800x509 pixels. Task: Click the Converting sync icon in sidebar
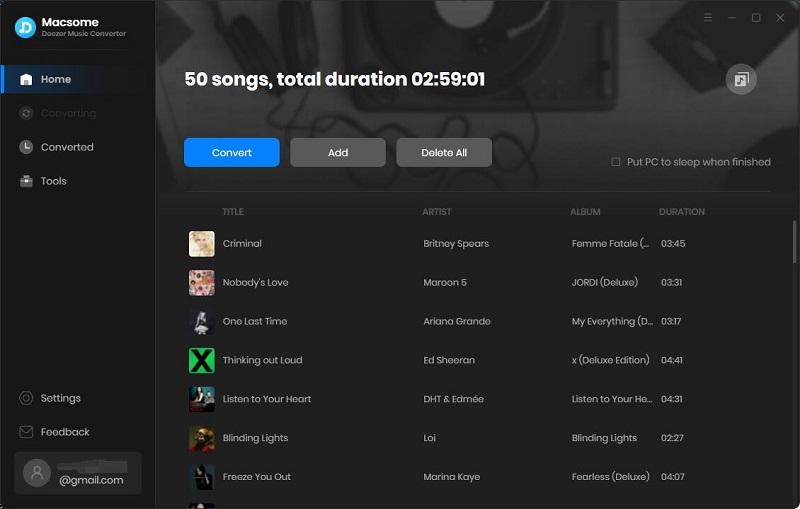[x=26, y=113]
